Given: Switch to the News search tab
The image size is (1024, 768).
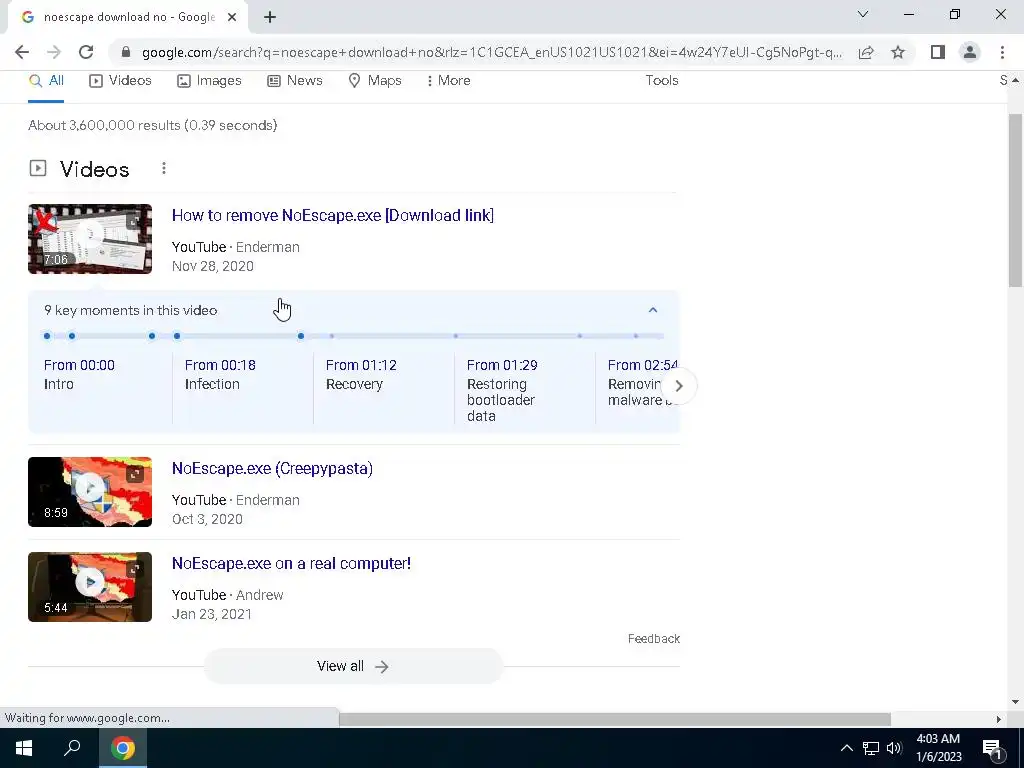Looking at the screenshot, I should click(x=295, y=81).
